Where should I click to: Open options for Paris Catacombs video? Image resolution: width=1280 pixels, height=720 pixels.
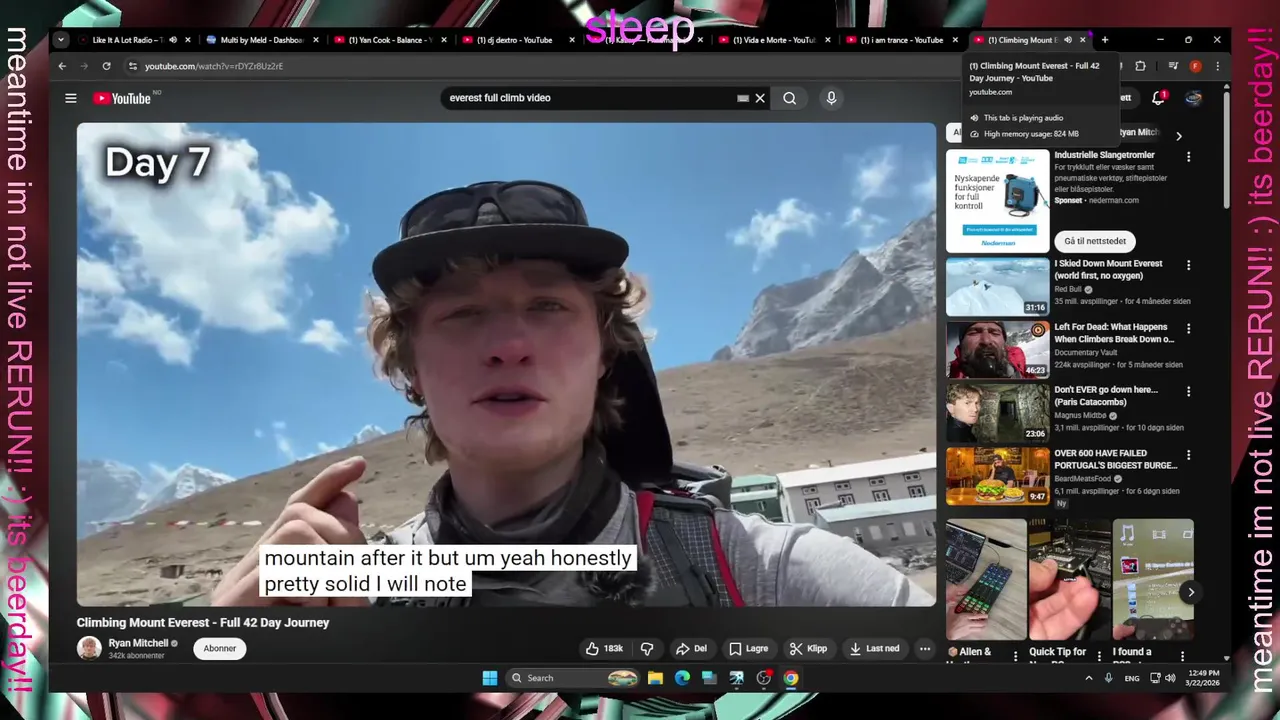(1188, 391)
